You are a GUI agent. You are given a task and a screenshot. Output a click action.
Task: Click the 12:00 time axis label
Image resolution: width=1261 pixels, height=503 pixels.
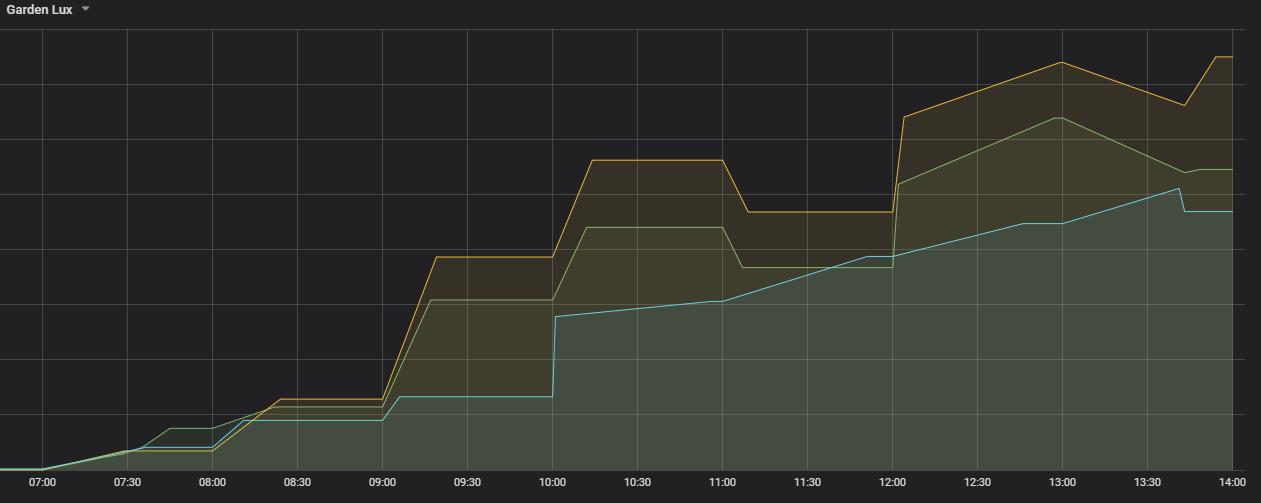point(892,482)
